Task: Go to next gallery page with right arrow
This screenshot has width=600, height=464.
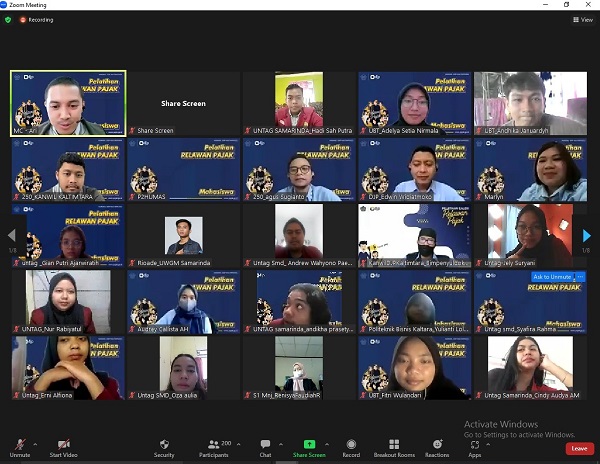Action: 587,236
